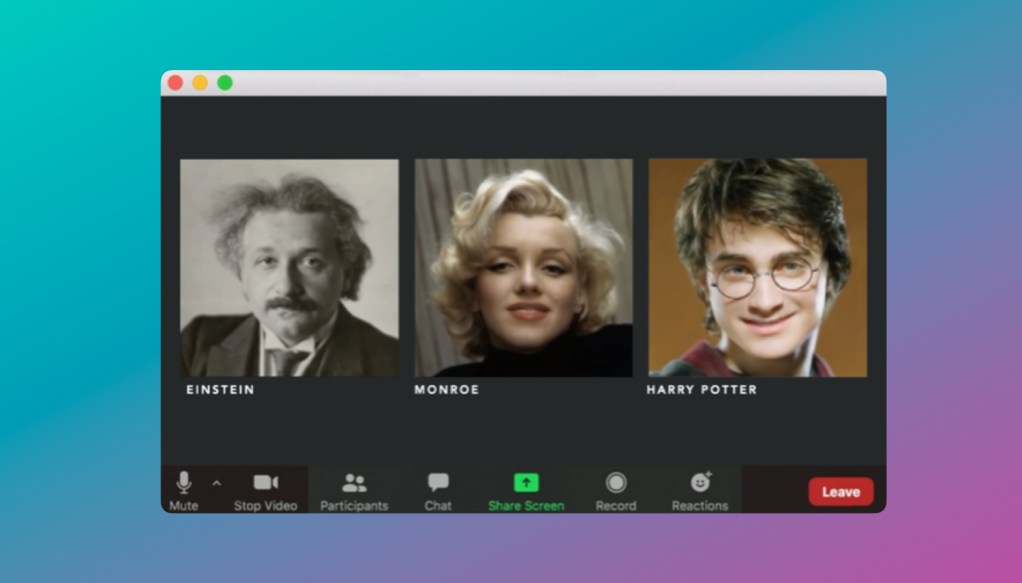Click the 'Share Screen' text label
The height and width of the screenshot is (583, 1022).
526,506
